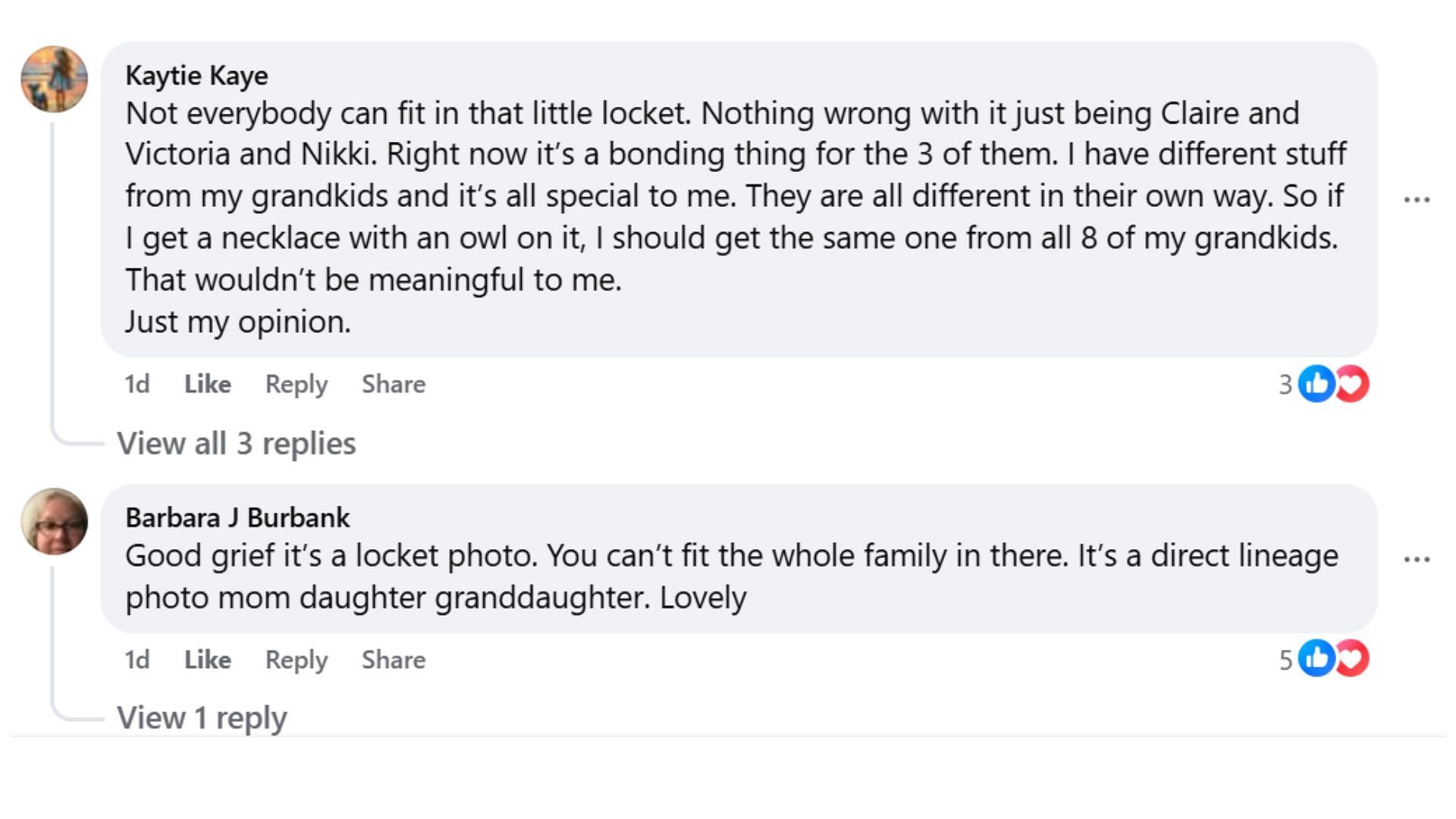Image resolution: width=1456 pixels, height=819 pixels.
Task: Share Barbara J Burbank's comment
Action: 393,660
